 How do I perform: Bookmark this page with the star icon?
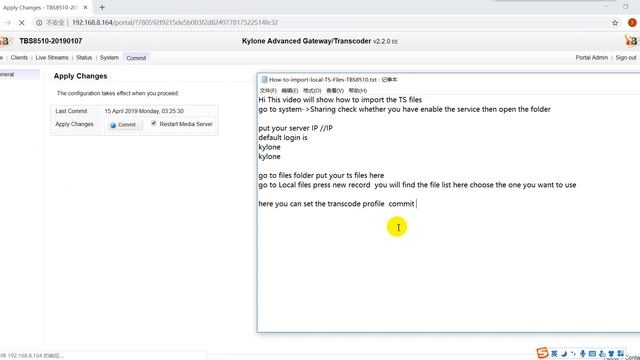tap(615, 23)
